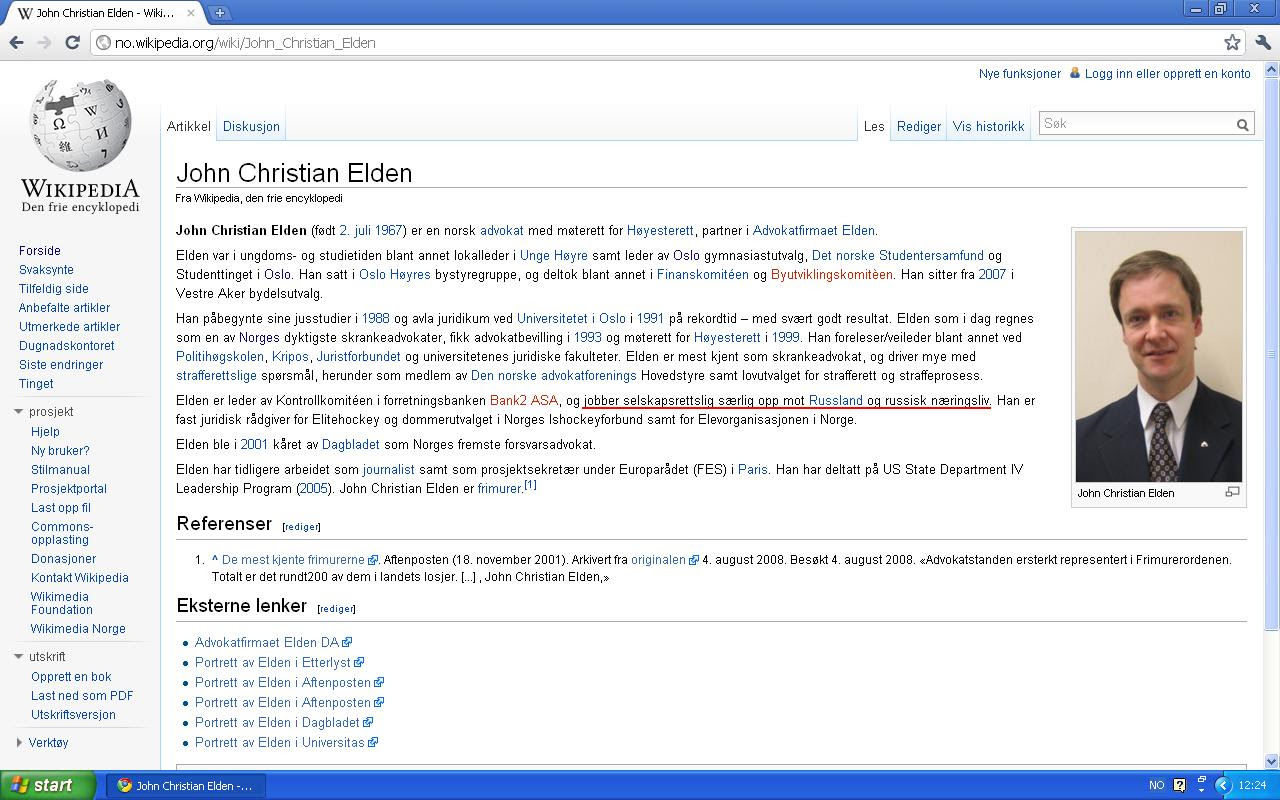Open the Tinget sidebar link
Image resolution: width=1280 pixels, height=800 pixels.
point(36,384)
